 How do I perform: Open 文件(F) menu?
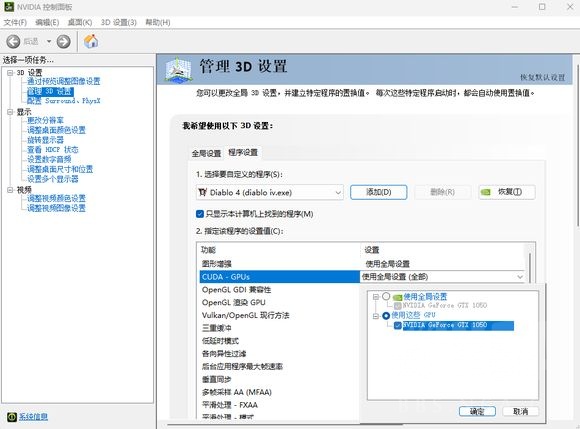15,23
